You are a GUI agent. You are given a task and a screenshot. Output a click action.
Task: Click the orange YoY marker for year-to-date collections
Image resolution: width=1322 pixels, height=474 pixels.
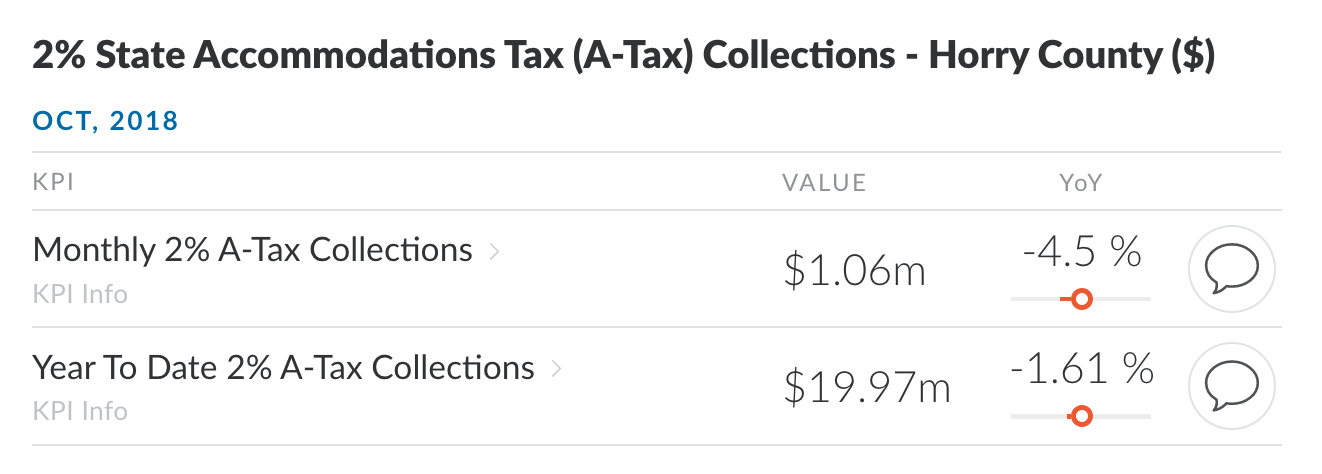coord(1080,416)
